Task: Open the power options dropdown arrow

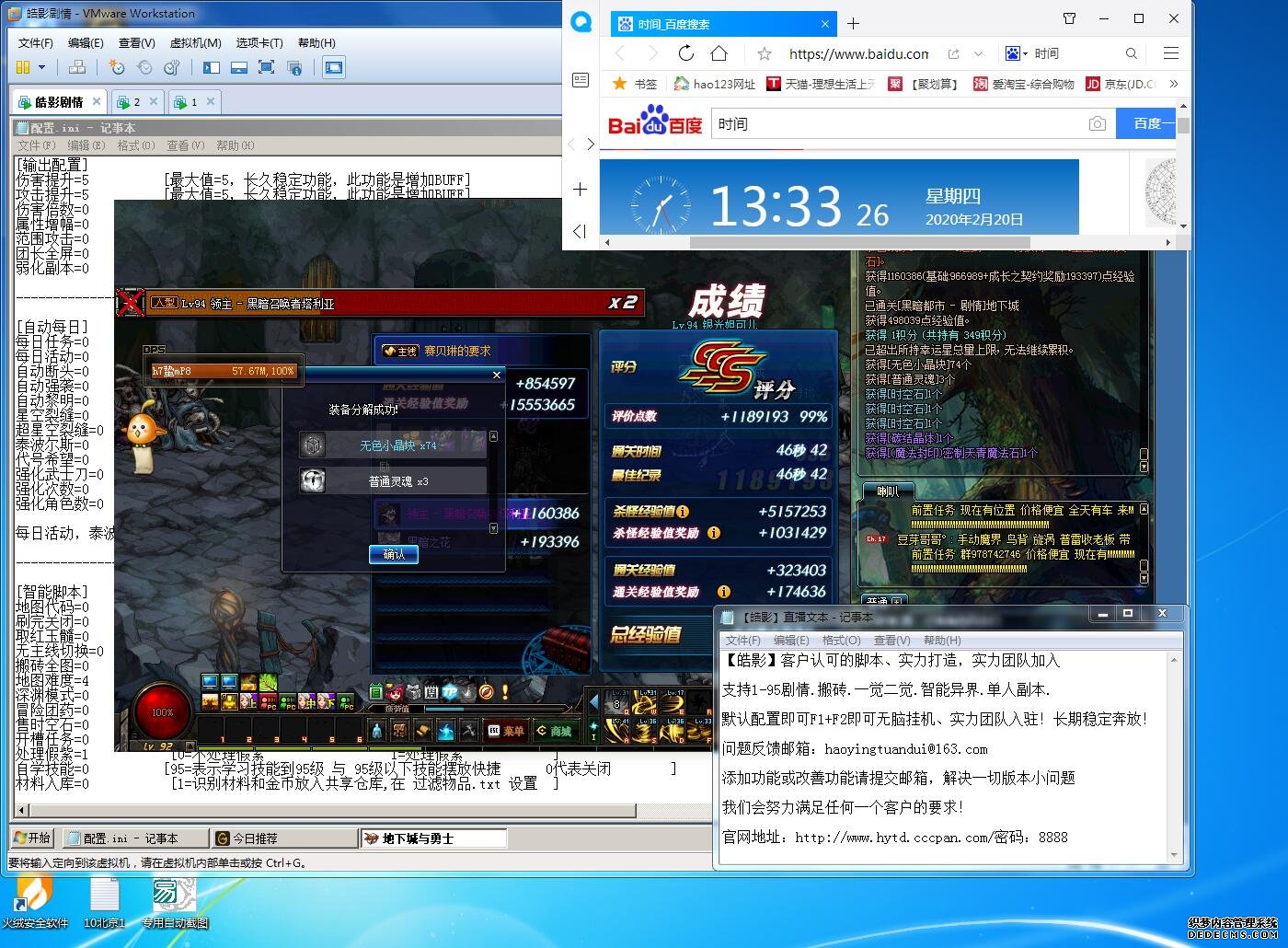Action: [41, 67]
